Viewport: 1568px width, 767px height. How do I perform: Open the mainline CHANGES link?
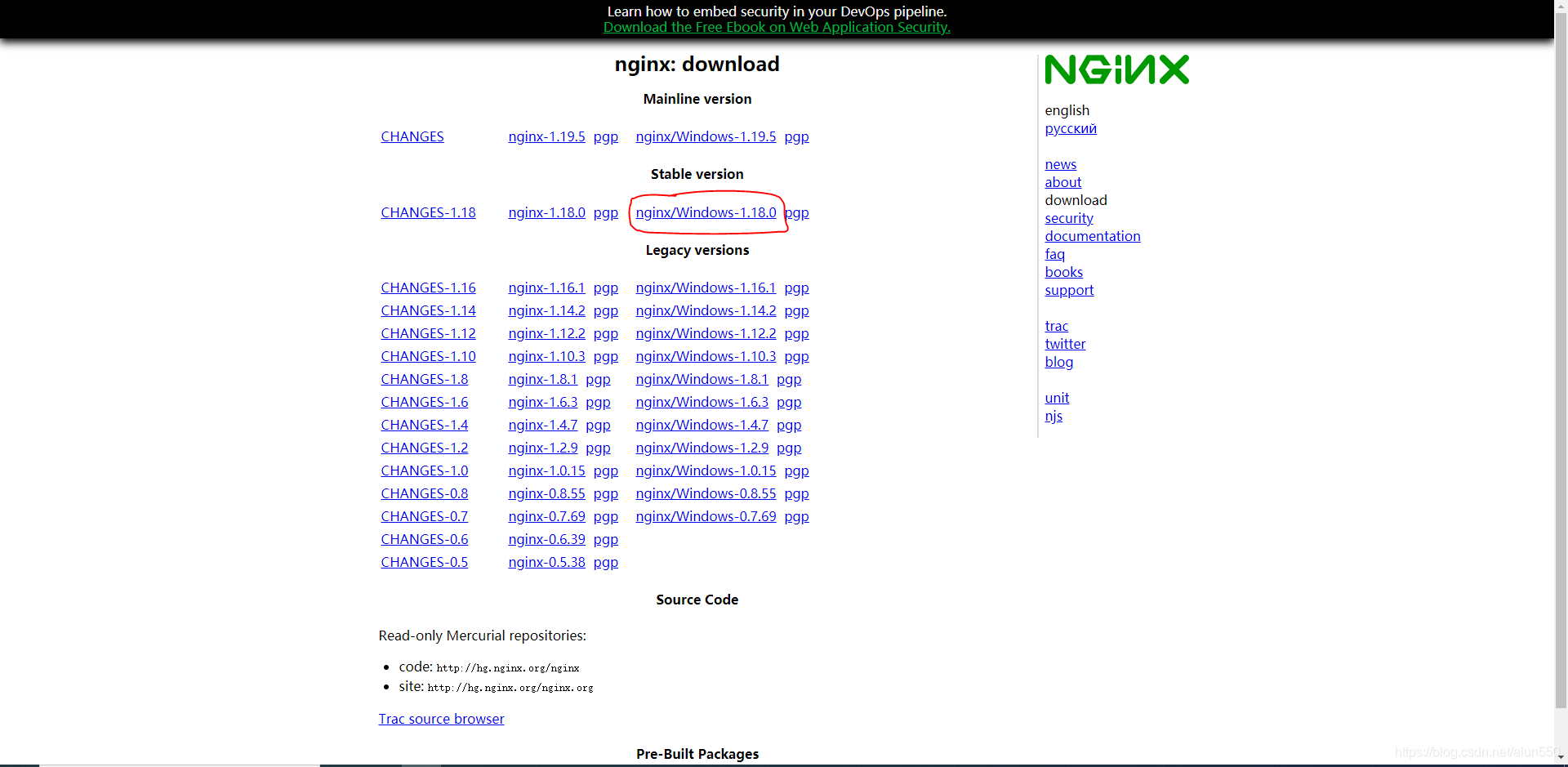click(x=412, y=136)
